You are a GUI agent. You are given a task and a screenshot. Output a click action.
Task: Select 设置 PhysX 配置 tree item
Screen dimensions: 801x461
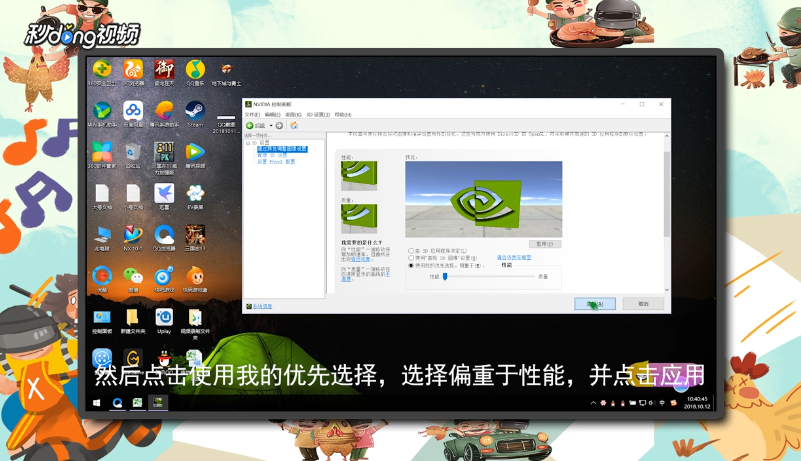(x=276, y=162)
